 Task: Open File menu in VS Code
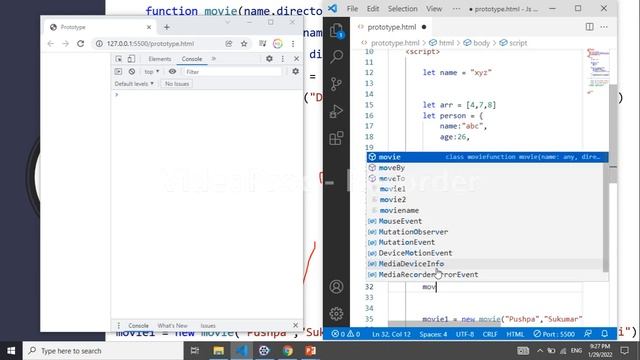(352, 9)
